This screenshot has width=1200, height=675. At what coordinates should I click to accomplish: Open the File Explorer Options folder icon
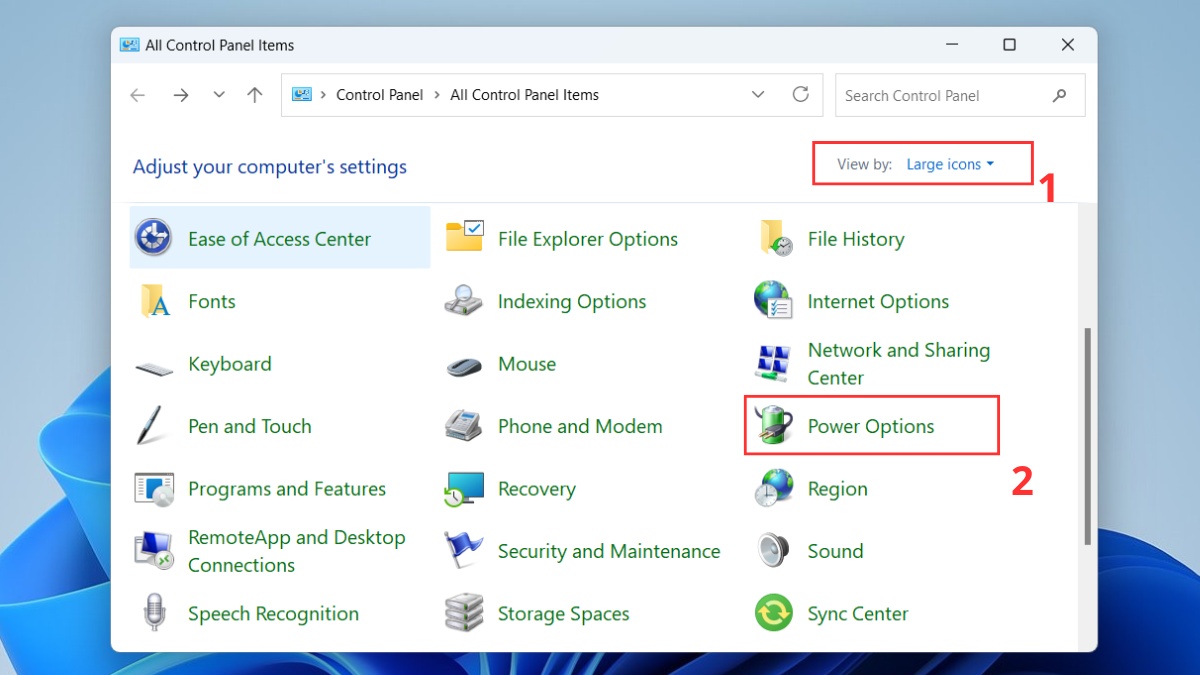tap(464, 238)
